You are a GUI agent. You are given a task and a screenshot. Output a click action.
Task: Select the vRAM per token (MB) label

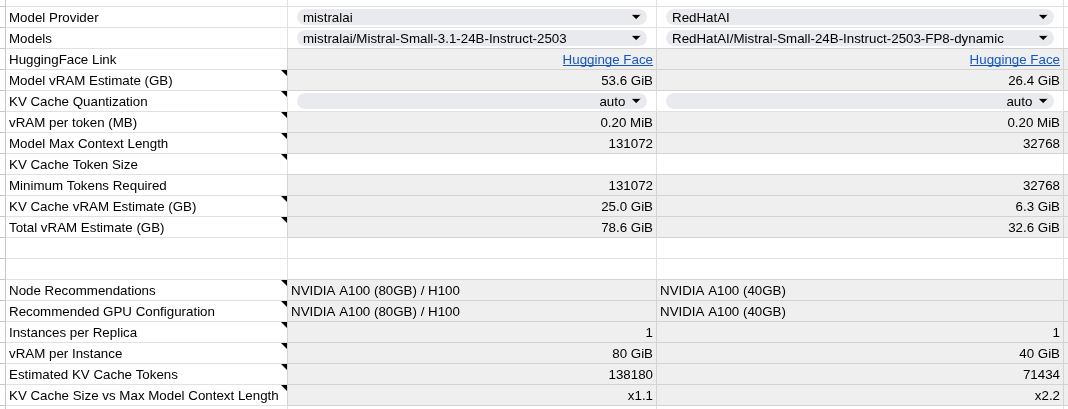click(x=146, y=123)
